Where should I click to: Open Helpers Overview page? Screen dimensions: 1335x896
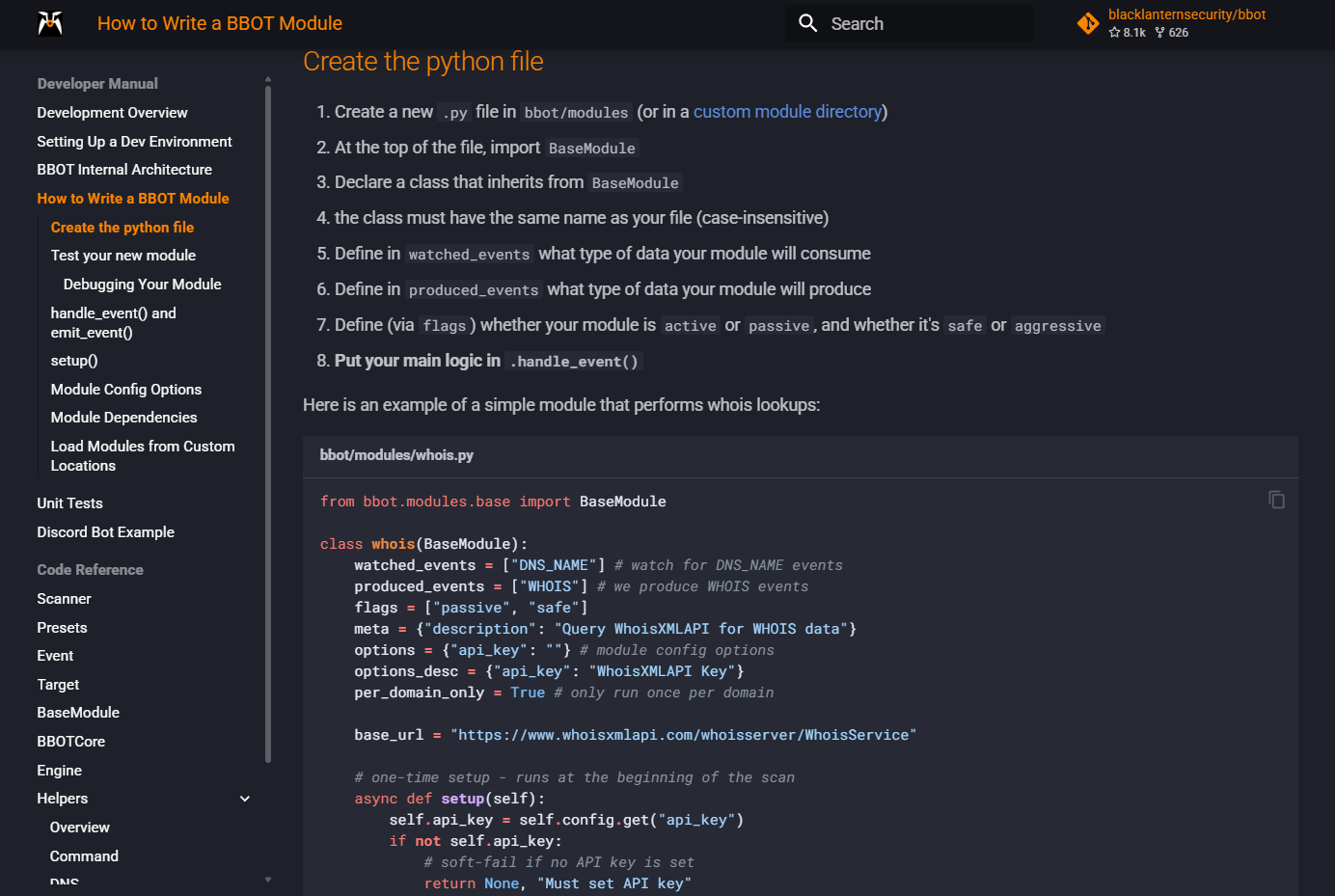(80, 828)
